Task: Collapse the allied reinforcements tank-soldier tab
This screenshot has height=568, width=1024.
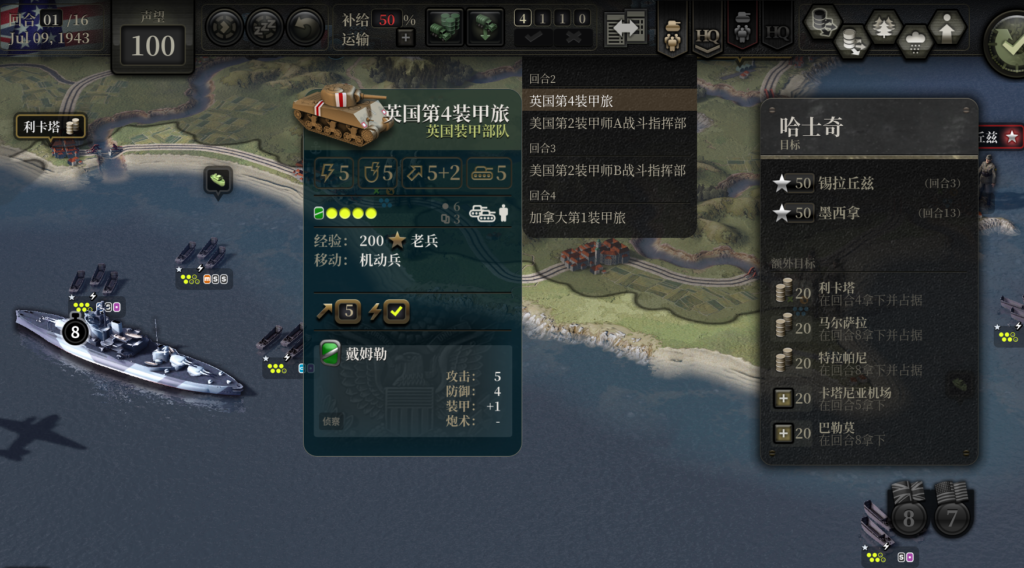Action: coord(673,31)
